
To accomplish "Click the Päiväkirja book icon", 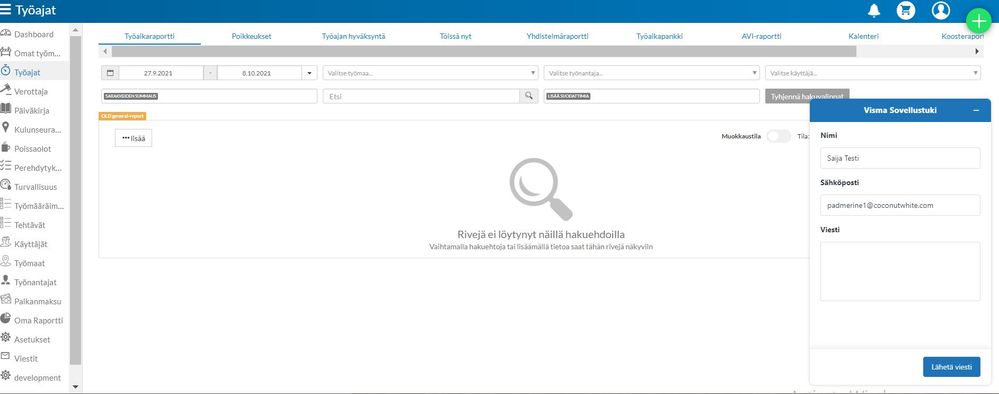I will coord(6,109).
